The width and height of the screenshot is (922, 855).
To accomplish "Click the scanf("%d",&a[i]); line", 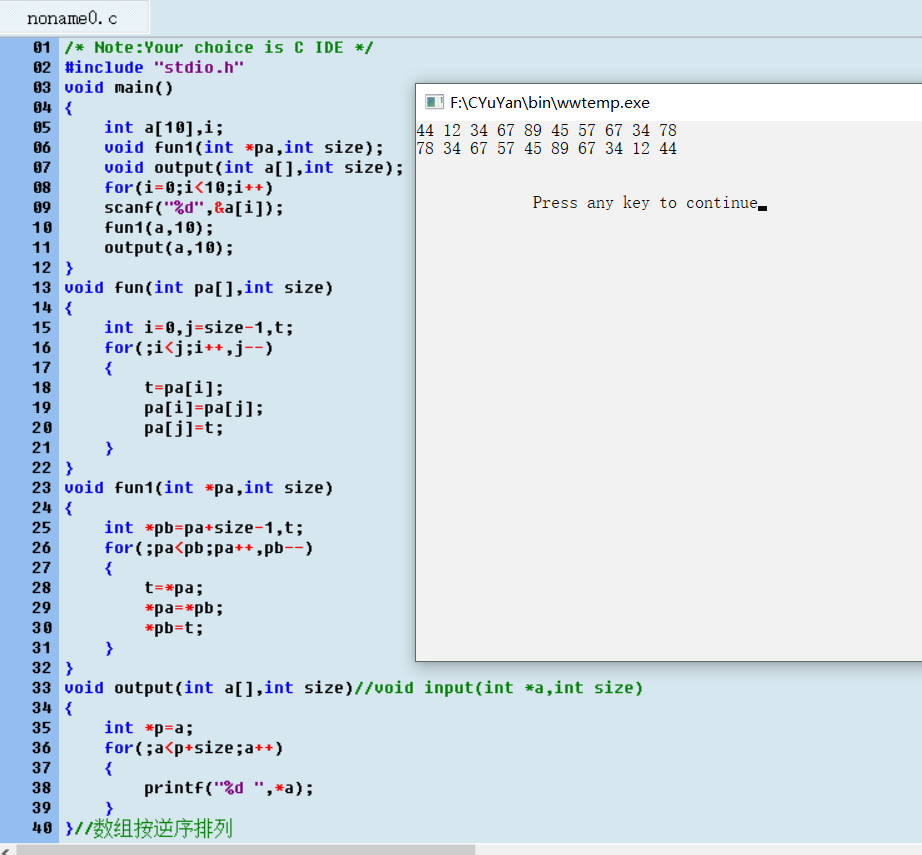I will tap(193, 208).
